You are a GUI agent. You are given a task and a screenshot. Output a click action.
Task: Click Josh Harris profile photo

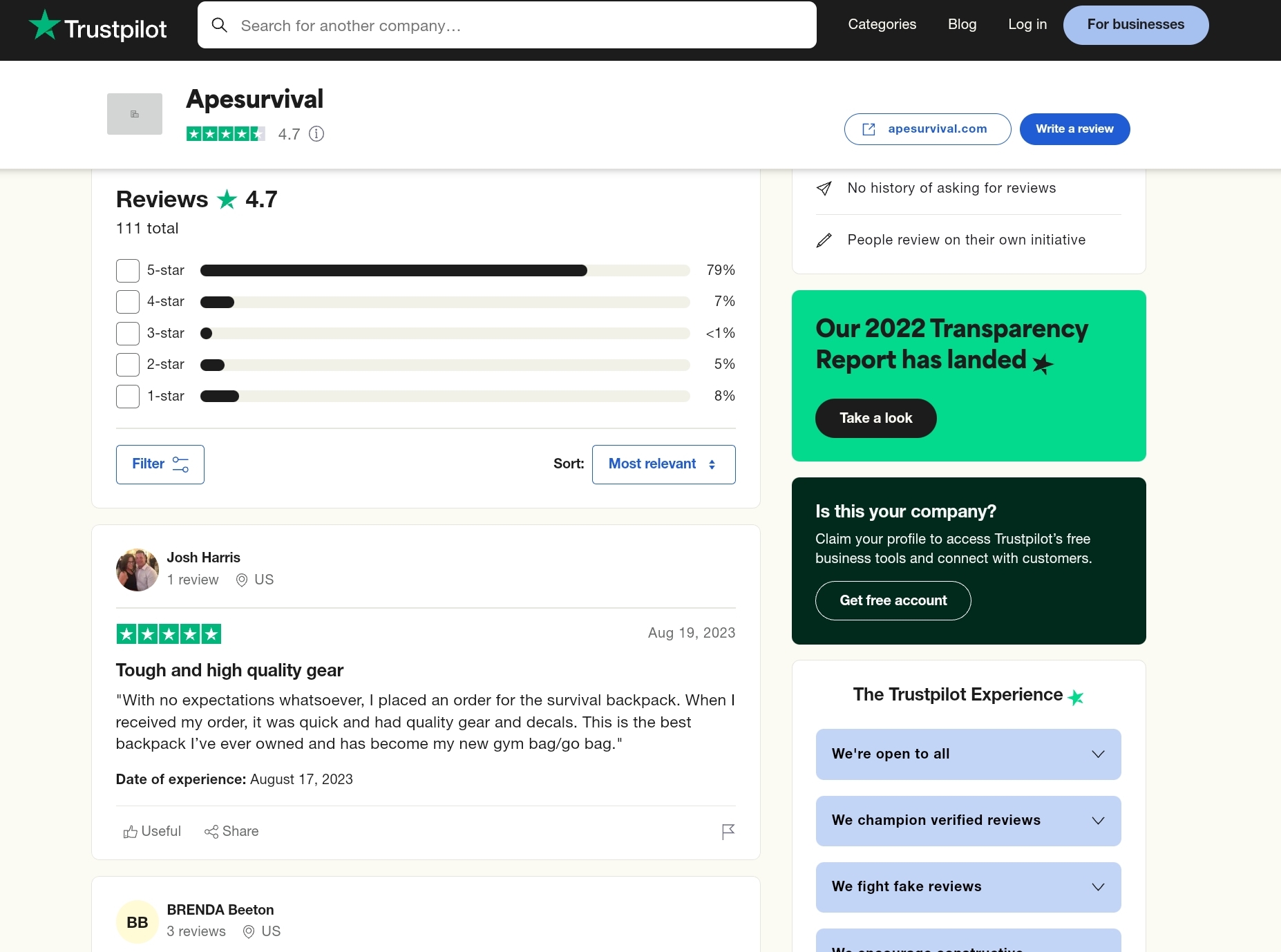point(137,570)
